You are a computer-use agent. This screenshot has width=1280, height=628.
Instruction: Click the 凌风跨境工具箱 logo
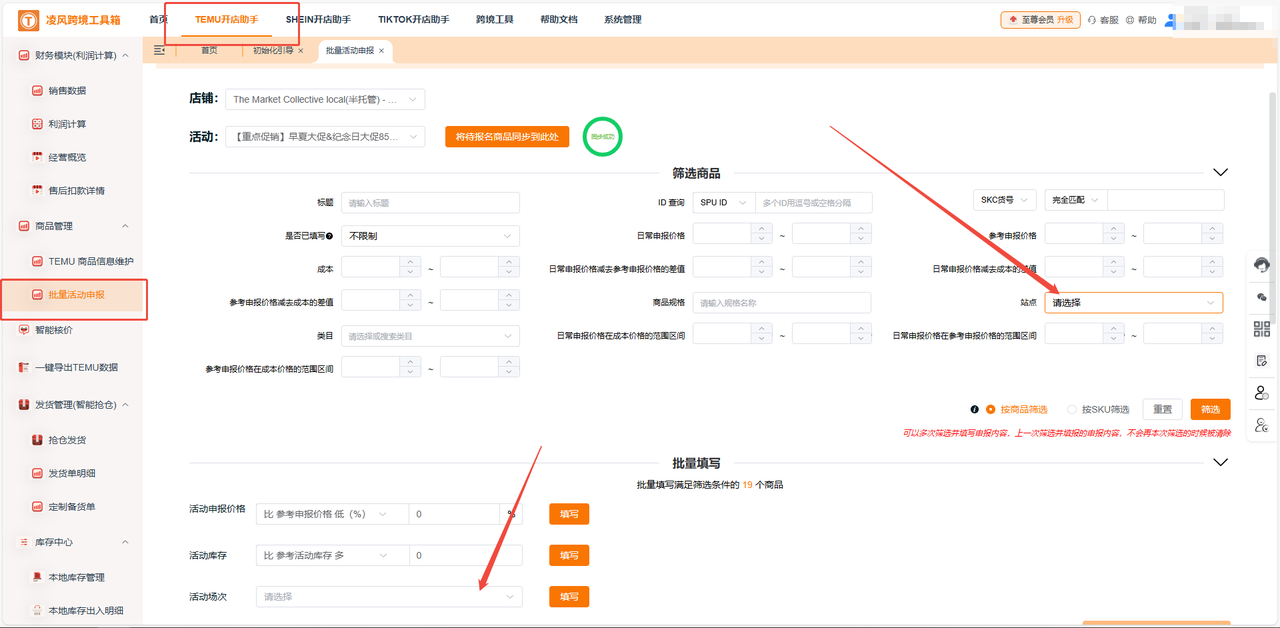click(62, 18)
